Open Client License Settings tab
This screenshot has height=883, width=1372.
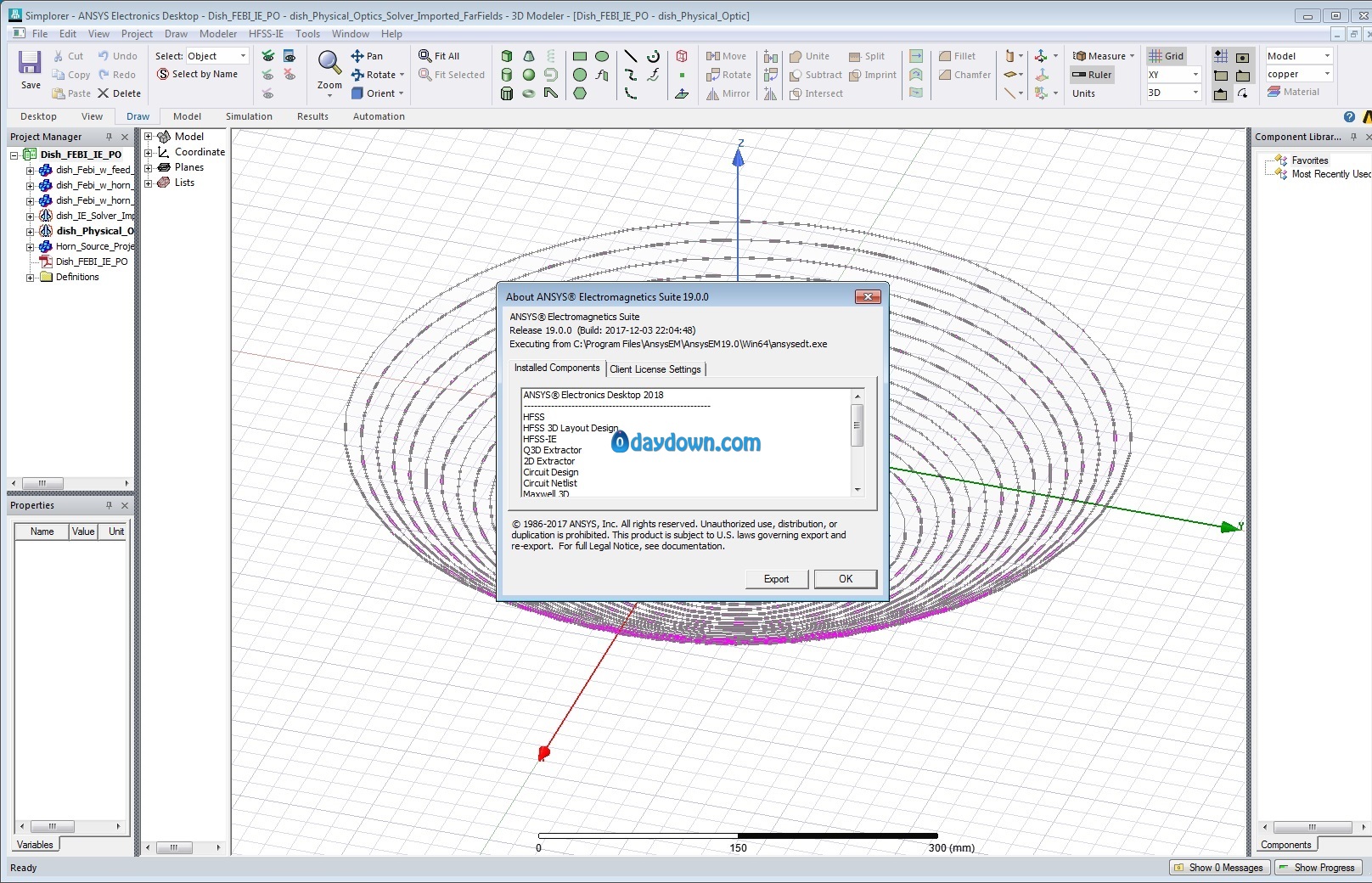655,368
